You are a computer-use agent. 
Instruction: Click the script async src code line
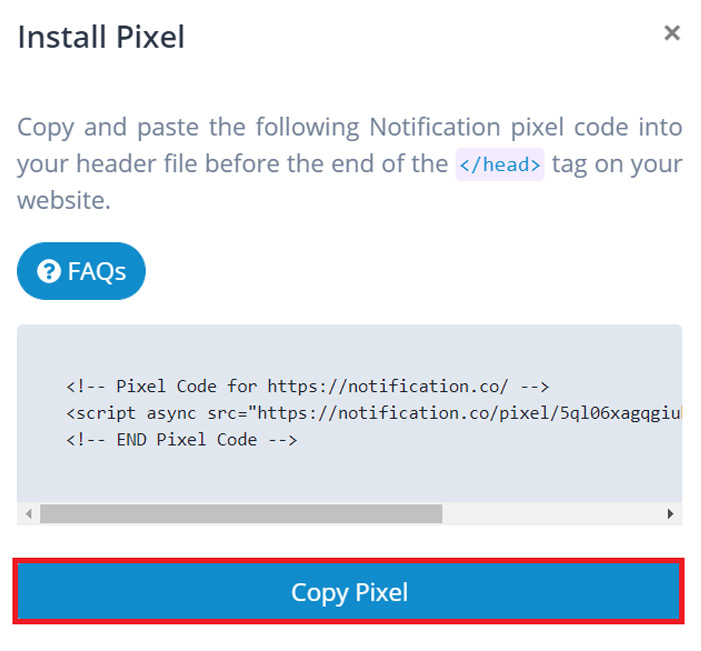tap(373, 413)
